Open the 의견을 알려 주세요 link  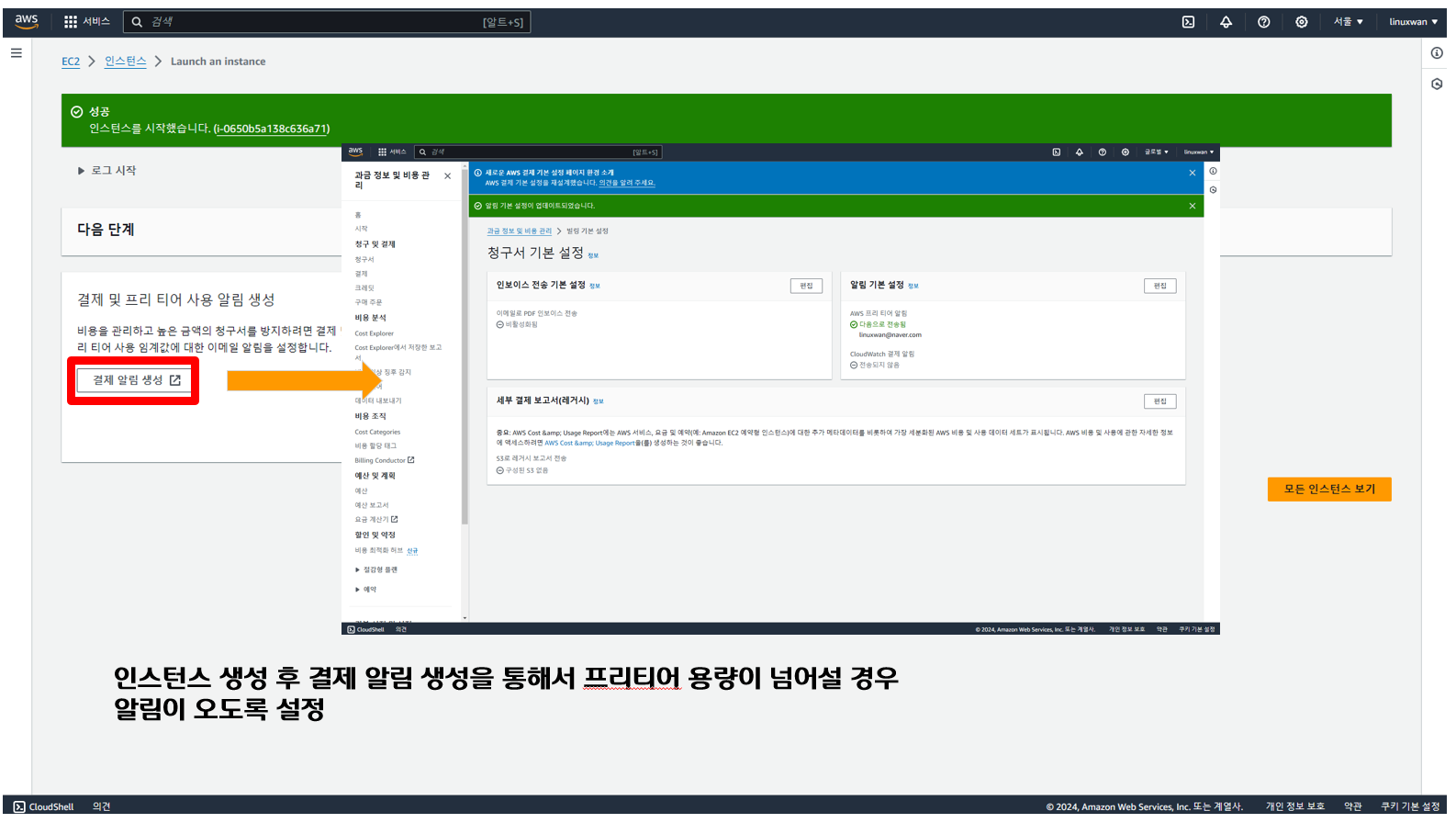[x=627, y=183]
